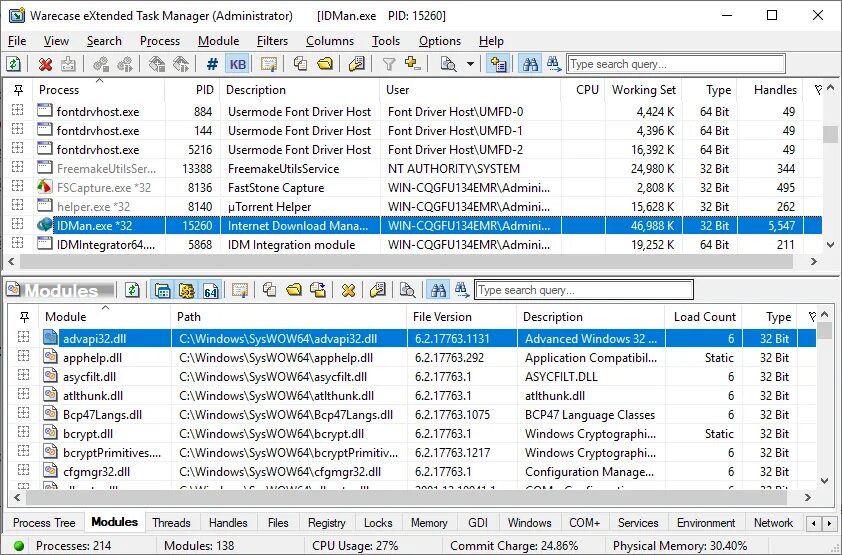Switch to the Network tab
842x555 pixels.
pos(773,523)
